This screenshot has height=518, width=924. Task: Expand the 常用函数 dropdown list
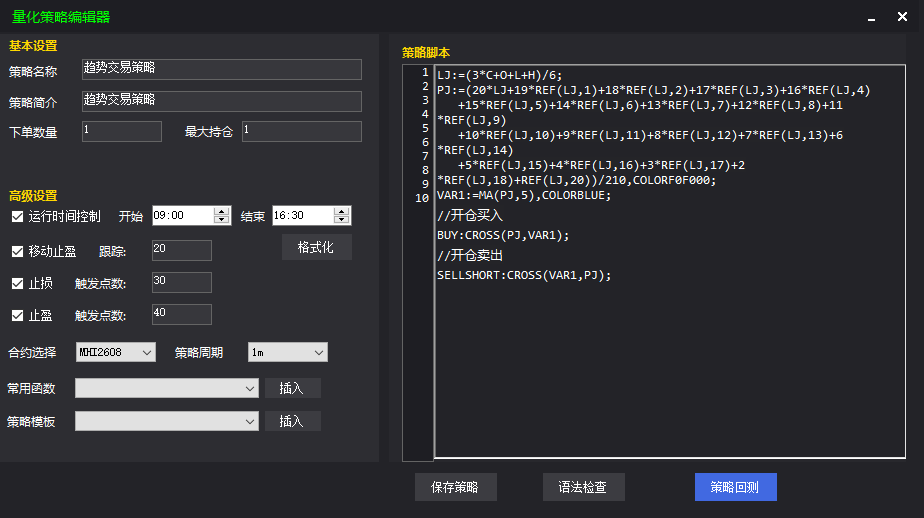tap(167, 388)
